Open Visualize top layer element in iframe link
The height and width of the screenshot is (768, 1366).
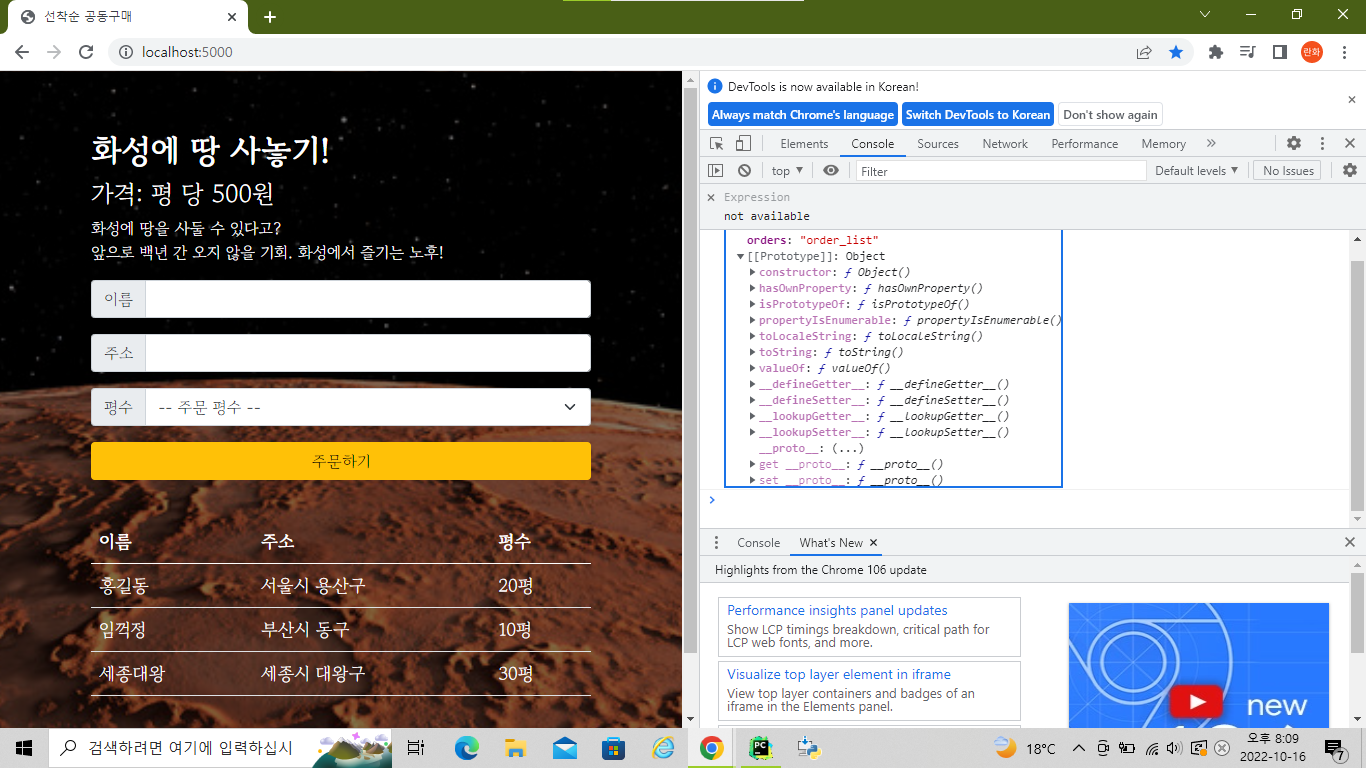(x=839, y=675)
